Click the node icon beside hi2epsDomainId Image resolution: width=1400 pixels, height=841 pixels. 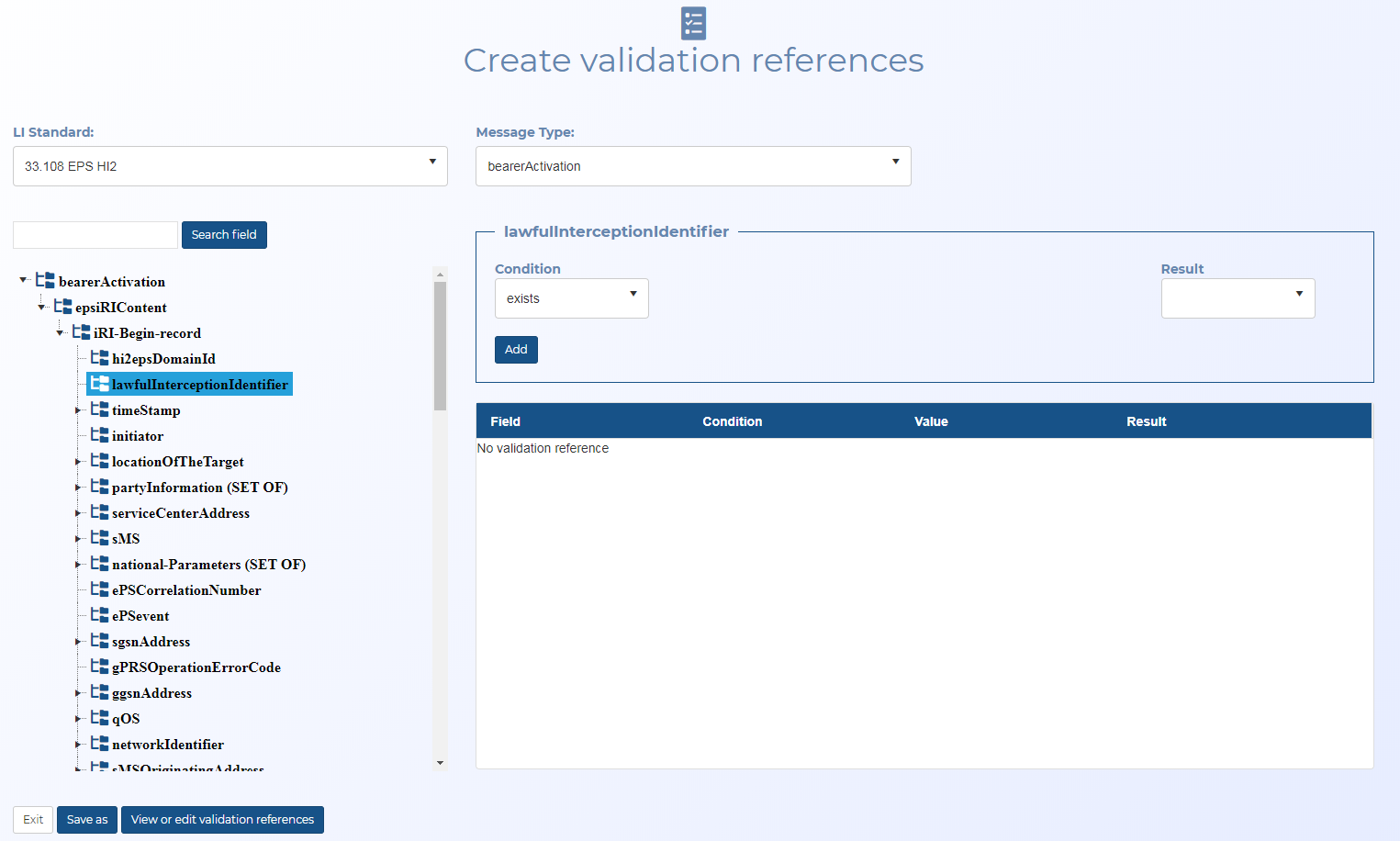tap(100, 358)
